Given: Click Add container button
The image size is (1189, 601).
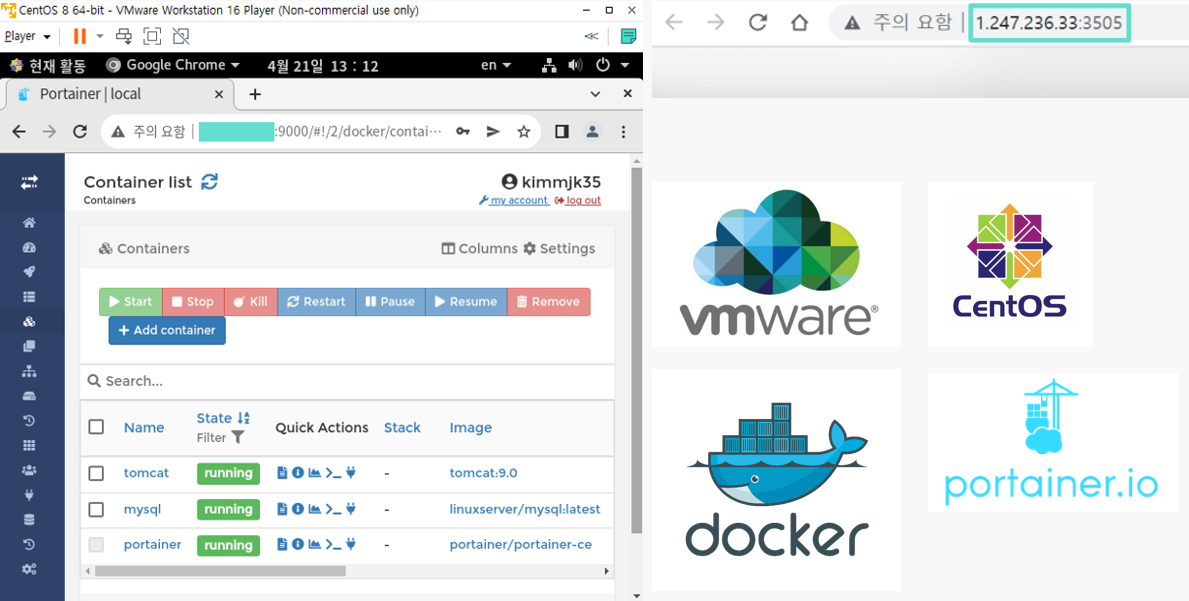Looking at the screenshot, I should pos(167,330).
